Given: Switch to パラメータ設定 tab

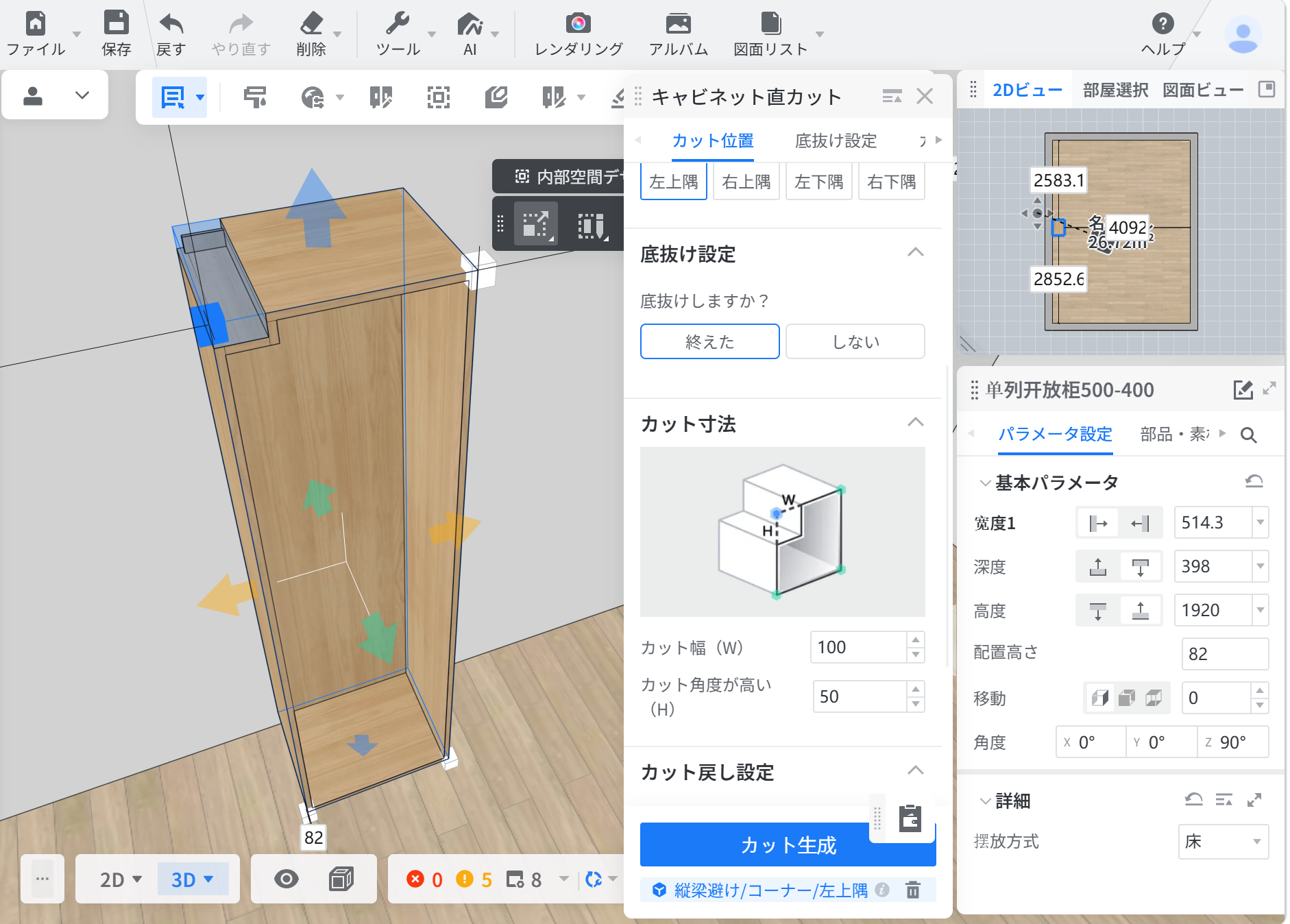Looking at the screenshot, I should [1056, 434].
